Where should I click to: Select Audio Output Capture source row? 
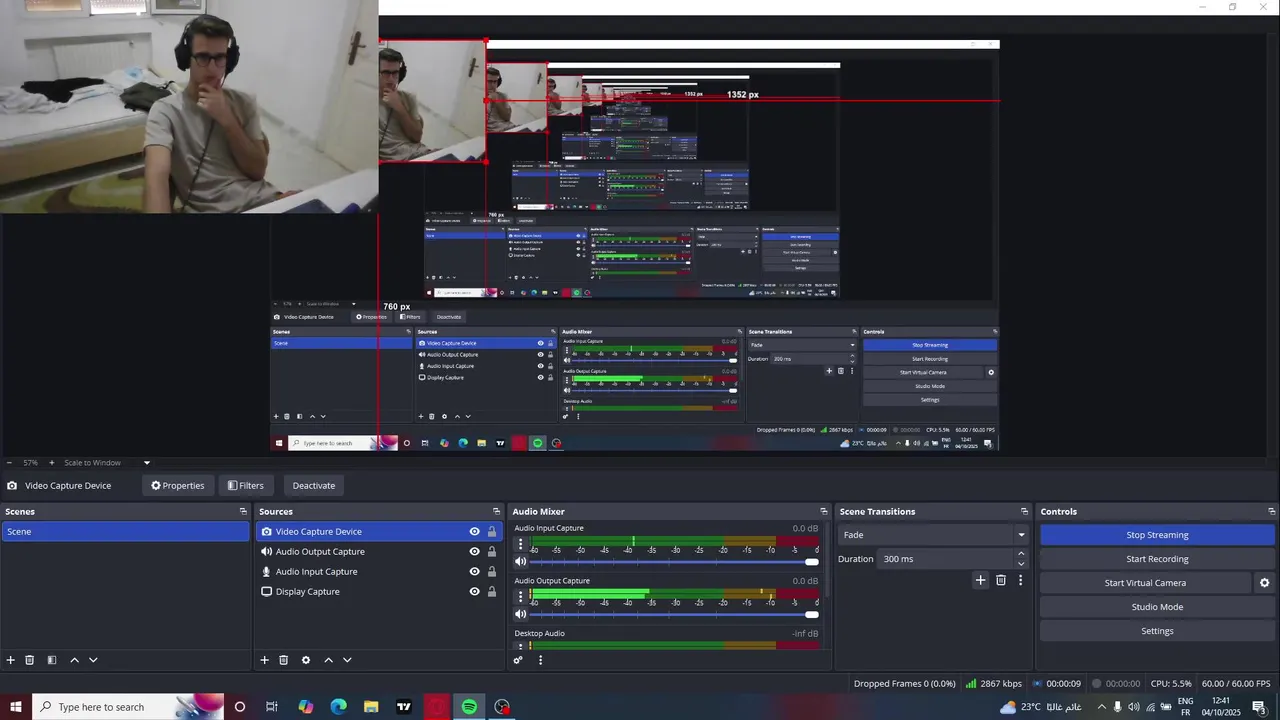coord(380,552)
